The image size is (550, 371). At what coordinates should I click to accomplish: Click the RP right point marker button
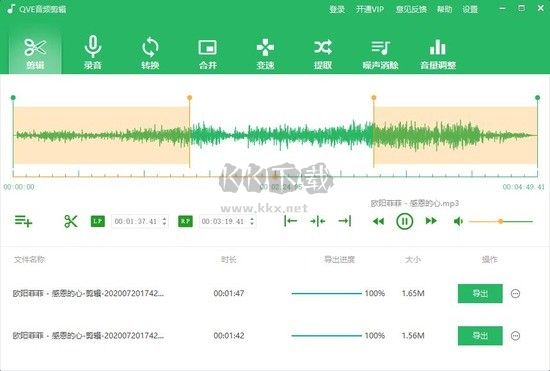point(185,221)
